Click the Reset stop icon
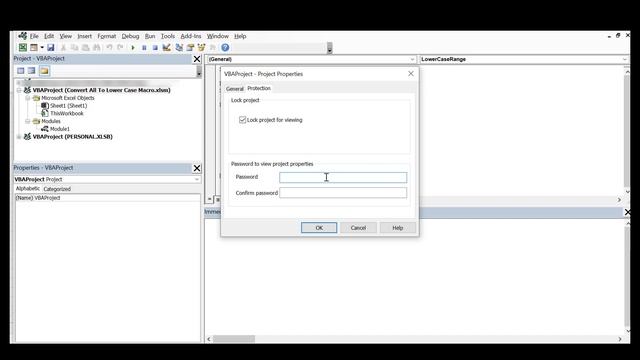 [155, 48]
